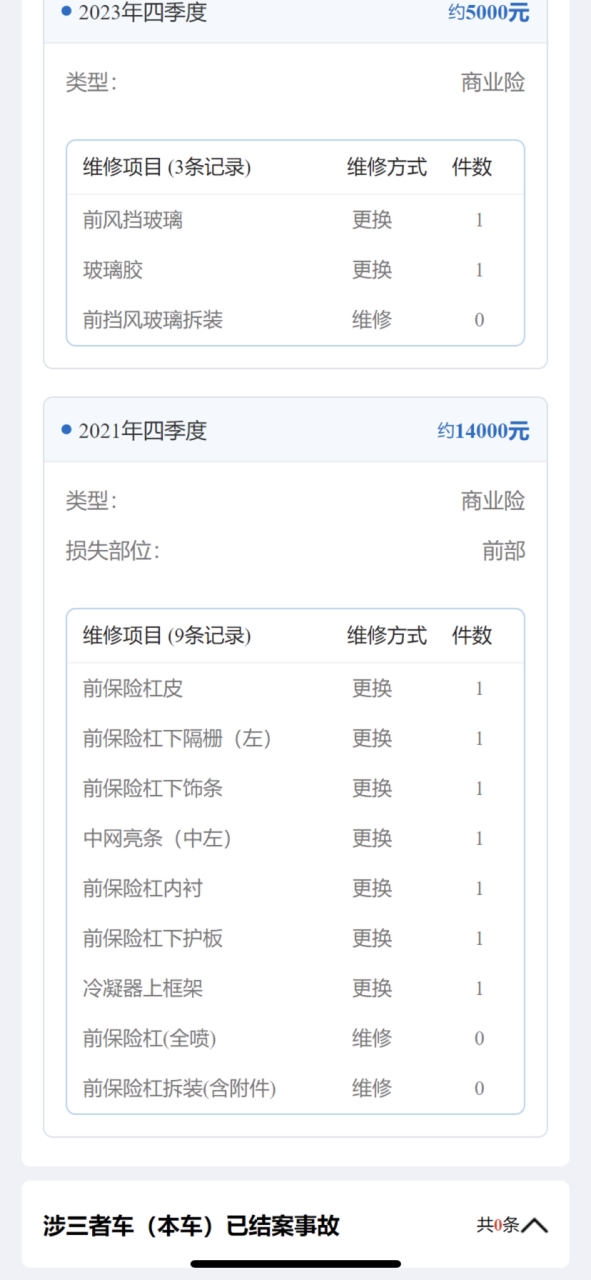
Task: Select the 前风挡玻璃 repair row
Action: pyautogui.click(x=296, y=220)
